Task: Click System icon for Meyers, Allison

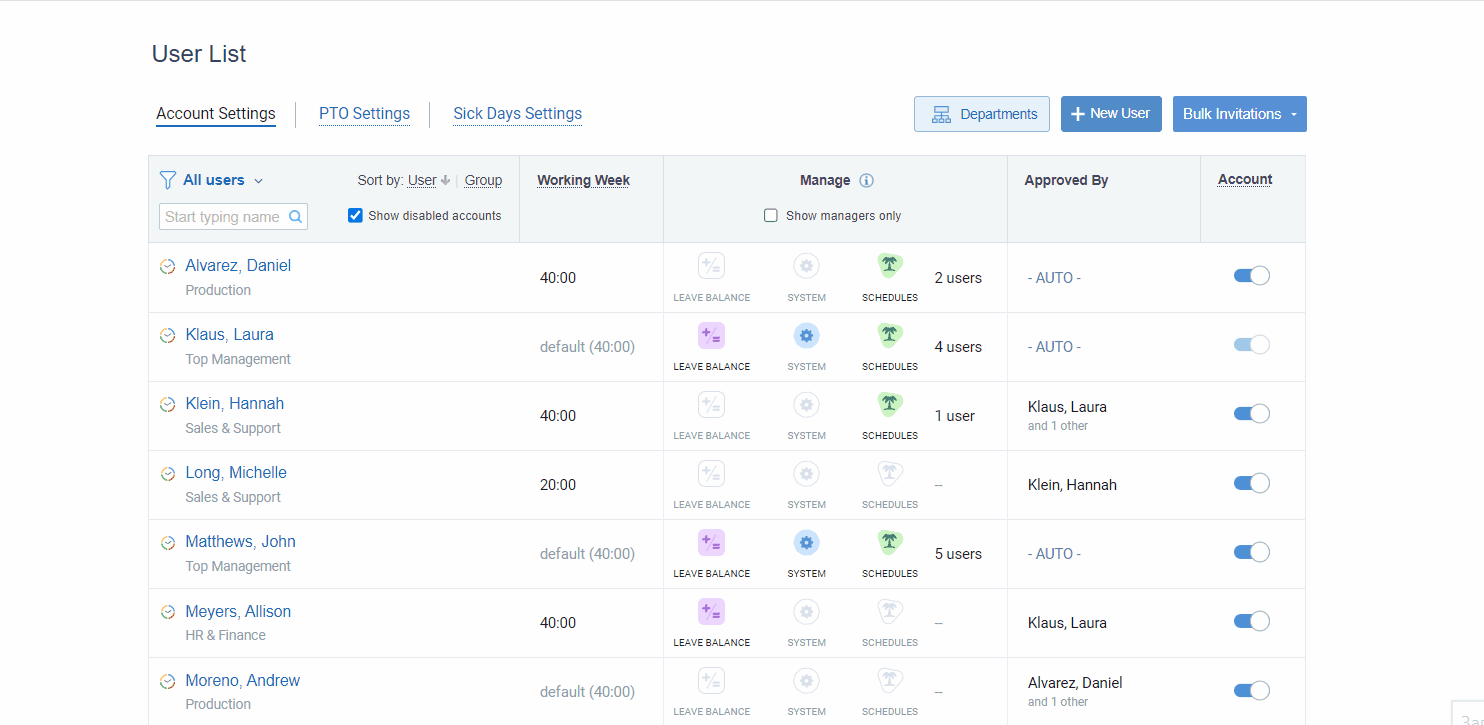Action: coord(807,611)
